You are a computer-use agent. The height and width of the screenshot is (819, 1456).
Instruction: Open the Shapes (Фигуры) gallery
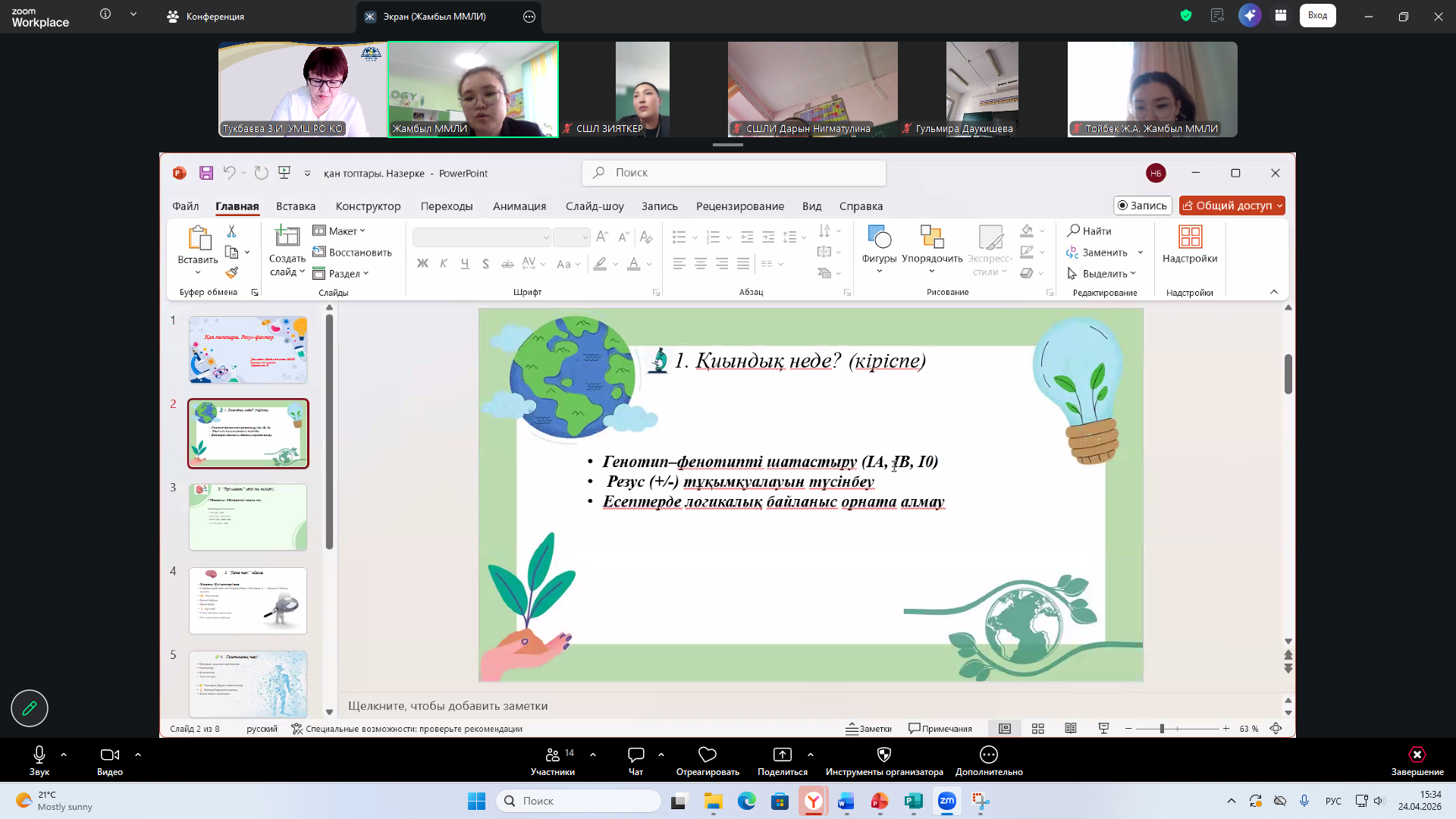tap(879, 237)
